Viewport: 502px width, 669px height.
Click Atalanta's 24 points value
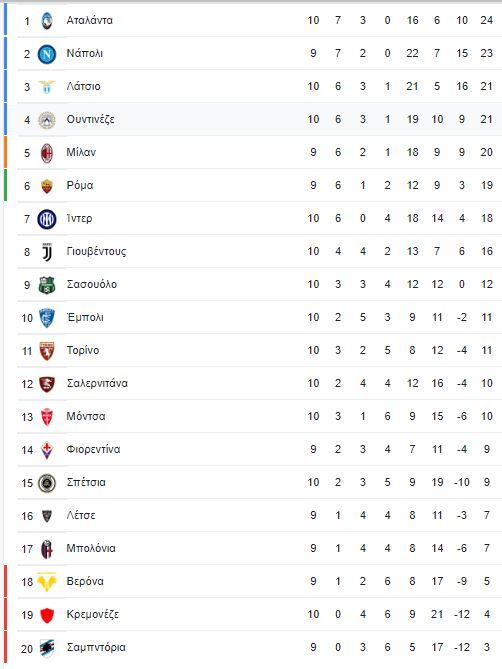(x=487, y=20)
